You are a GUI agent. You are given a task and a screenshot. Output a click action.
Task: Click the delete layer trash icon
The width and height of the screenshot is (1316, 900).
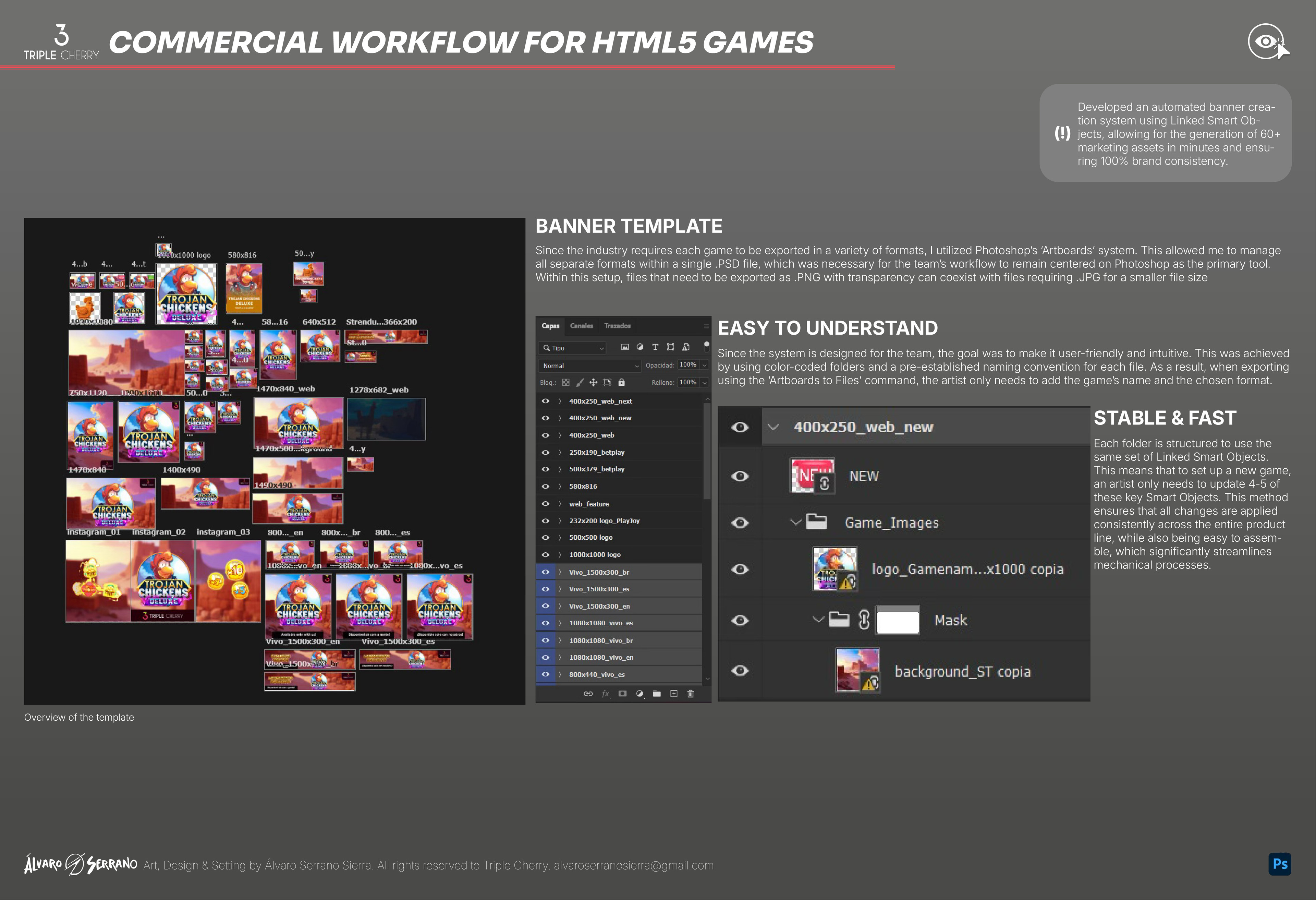click(690, 693)
